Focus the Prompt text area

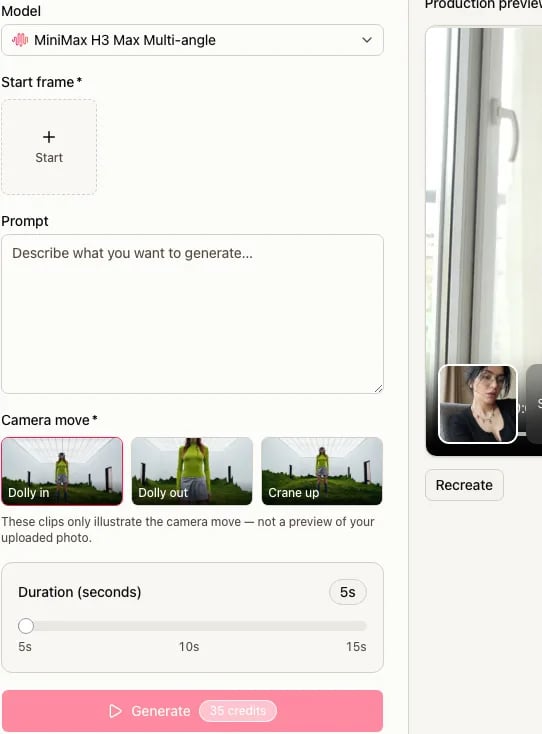click(x=192, y=314)
